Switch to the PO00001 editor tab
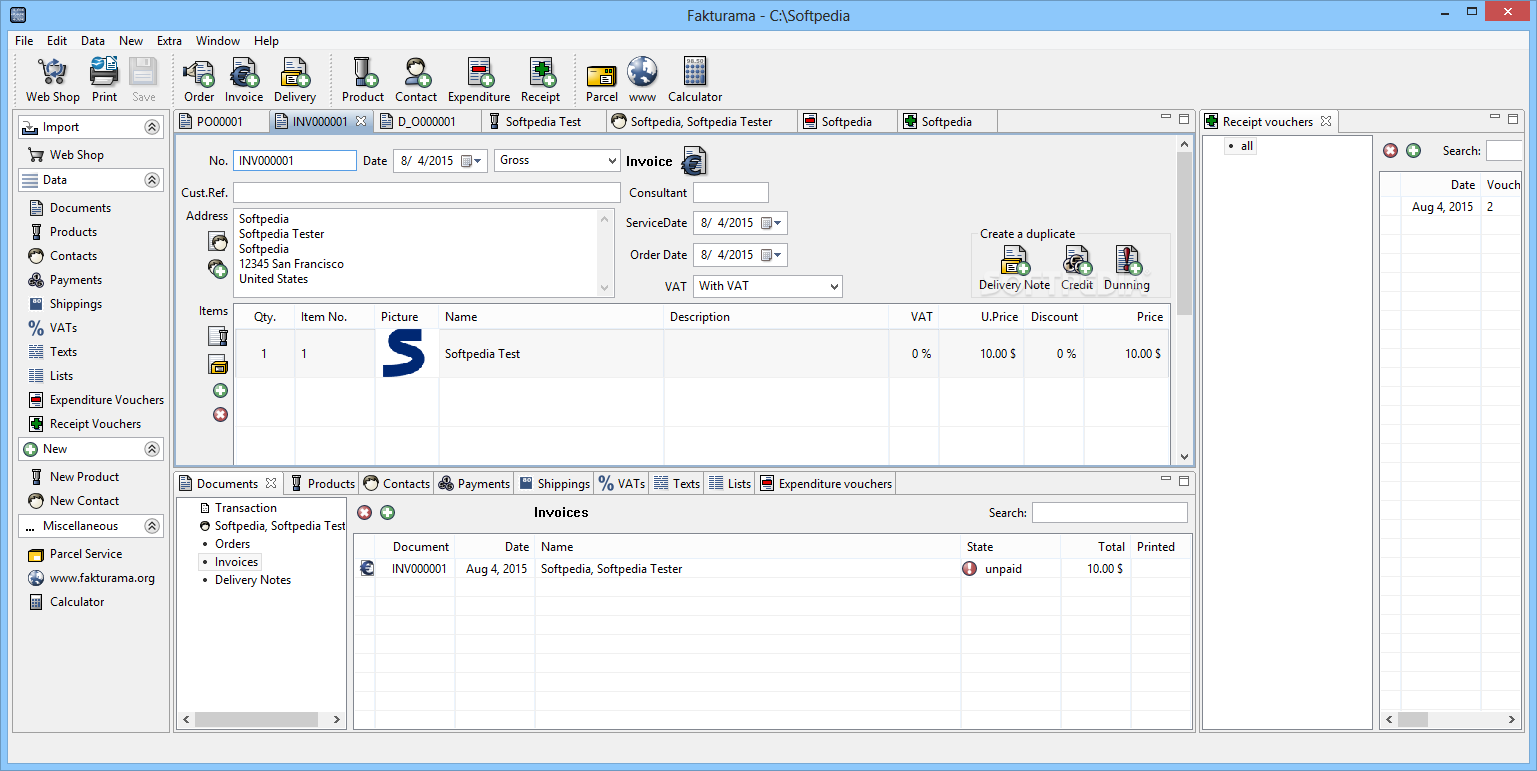The width and height of the screenshot is (1537, 771). coord(220,121)
